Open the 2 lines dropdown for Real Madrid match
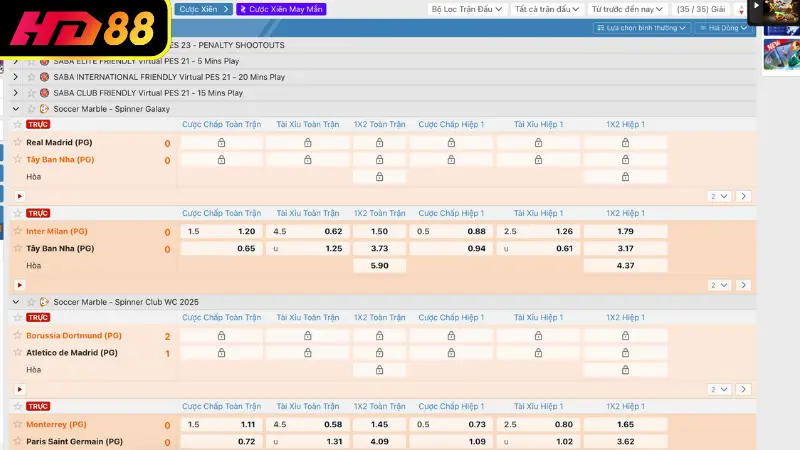The height and width of the screenshot is (450, 800). [719, 196]
